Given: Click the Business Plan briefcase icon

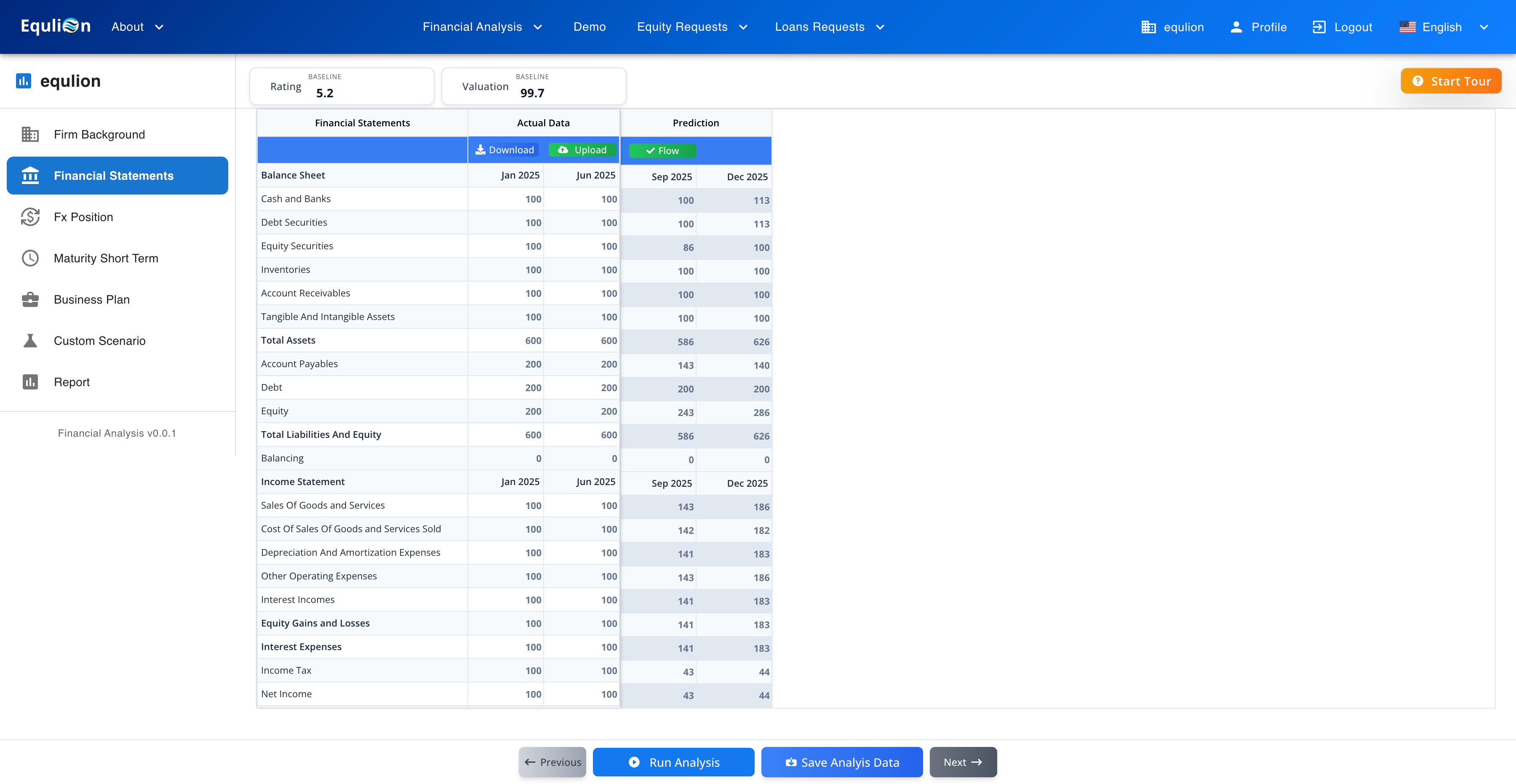Looking at the screenshot, I should (x=30, y=299).
